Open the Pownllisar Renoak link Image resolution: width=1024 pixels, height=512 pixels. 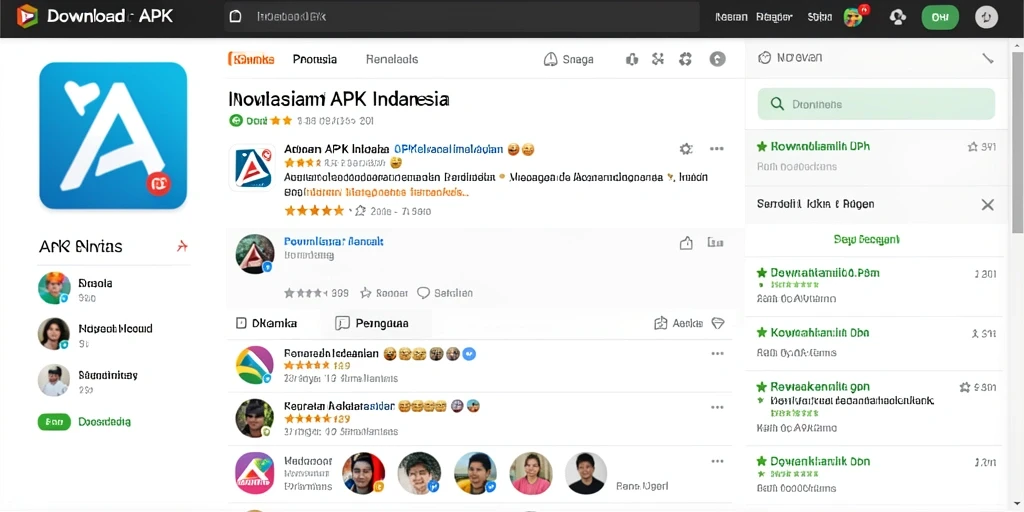click(x=334, y=241)
